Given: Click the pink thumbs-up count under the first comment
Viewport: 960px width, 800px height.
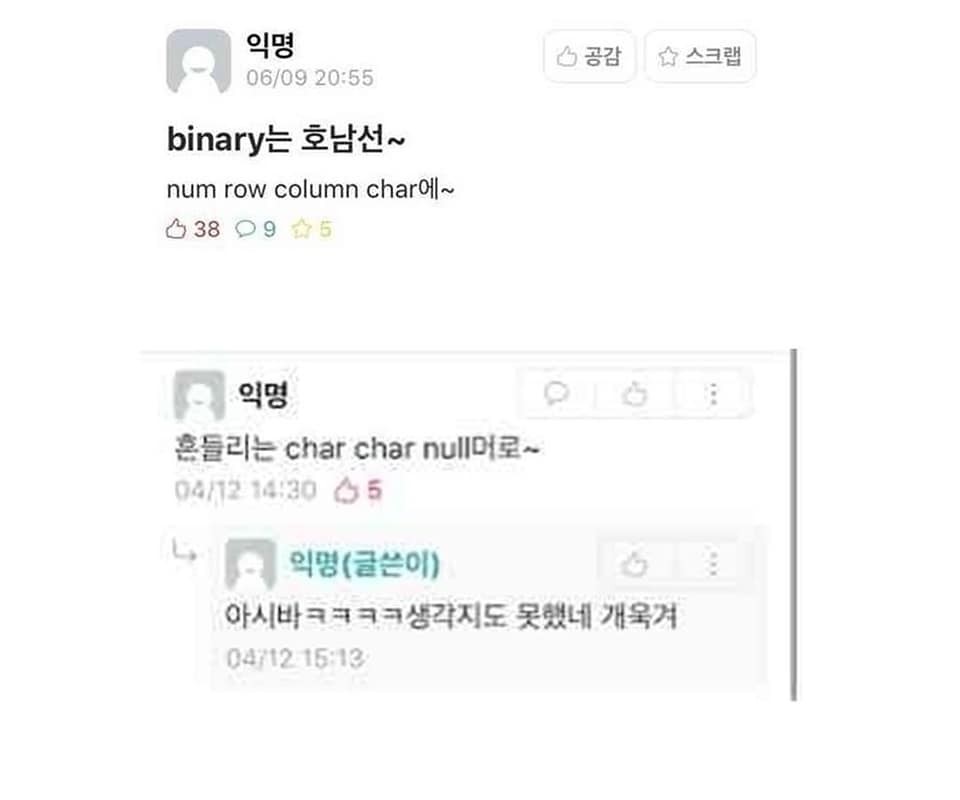Looking at the screenshot, I should tap(358, 490).
